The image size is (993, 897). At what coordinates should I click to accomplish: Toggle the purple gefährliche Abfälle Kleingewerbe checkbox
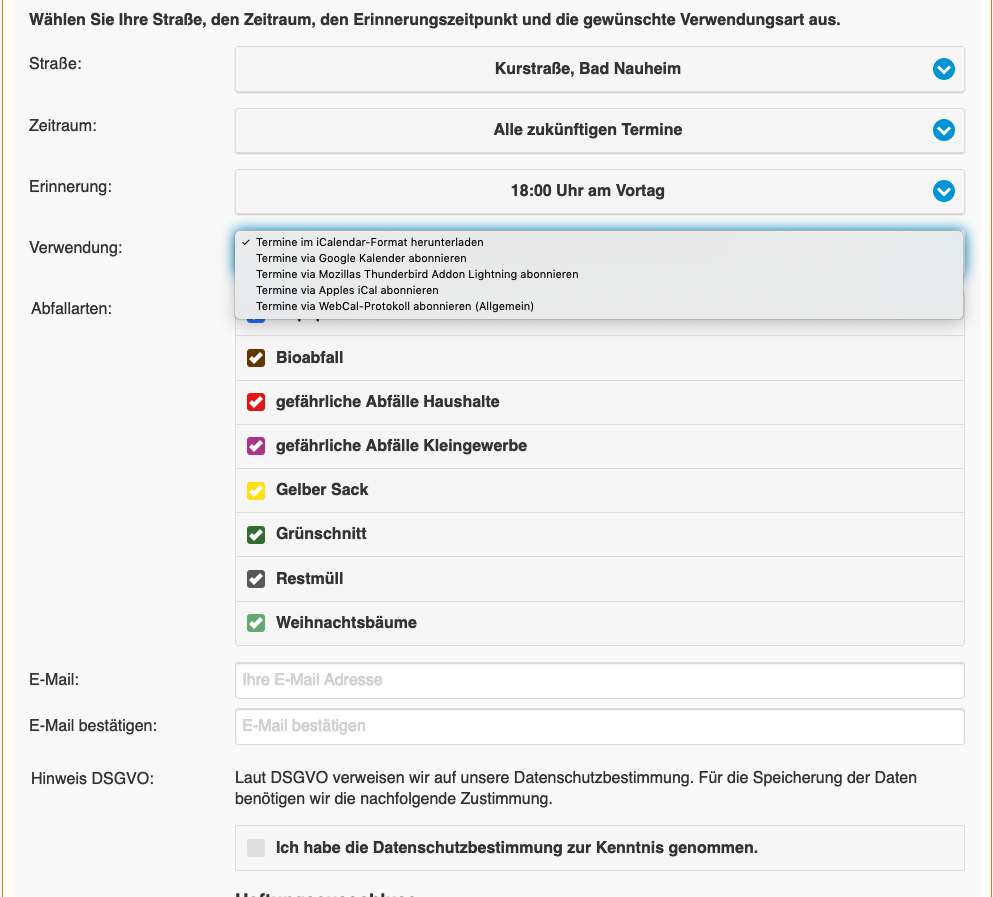click(x=256, y=446)
